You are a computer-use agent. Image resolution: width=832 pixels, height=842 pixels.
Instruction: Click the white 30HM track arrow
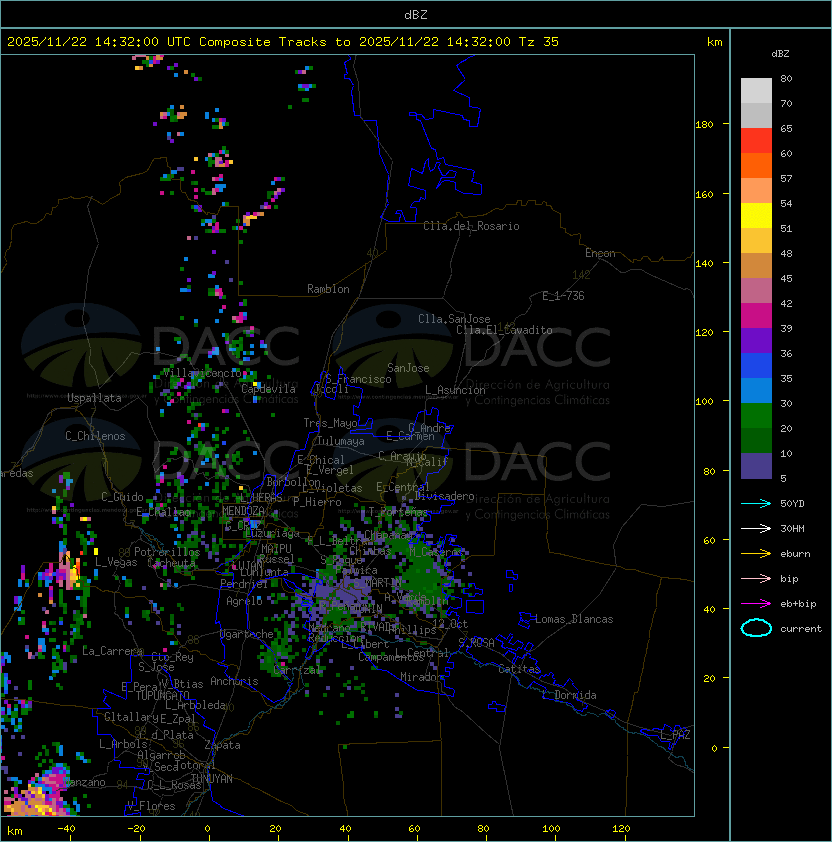click(756, 528)
